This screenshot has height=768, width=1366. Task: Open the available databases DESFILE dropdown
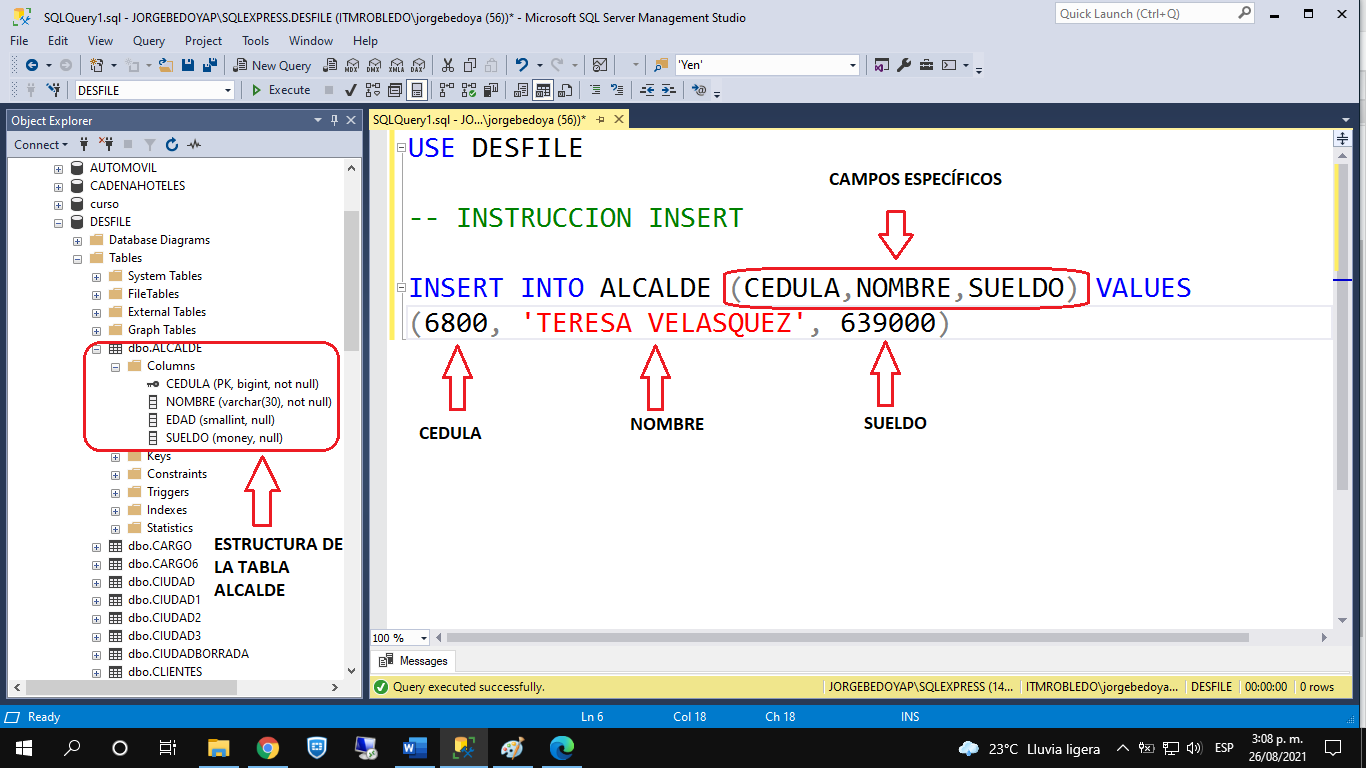click(x=227, y=90)
